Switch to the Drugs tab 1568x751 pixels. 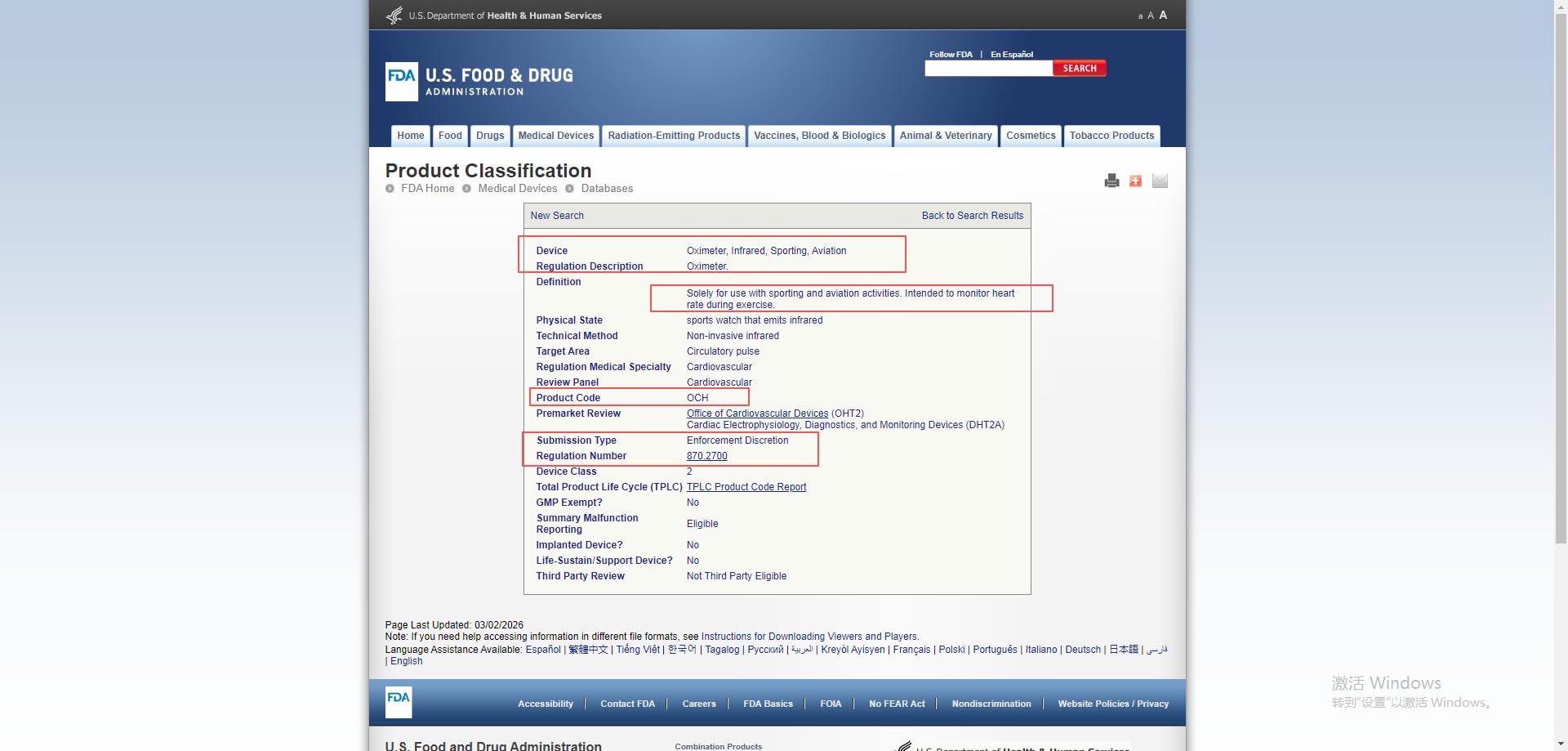(x=490, y=136)
